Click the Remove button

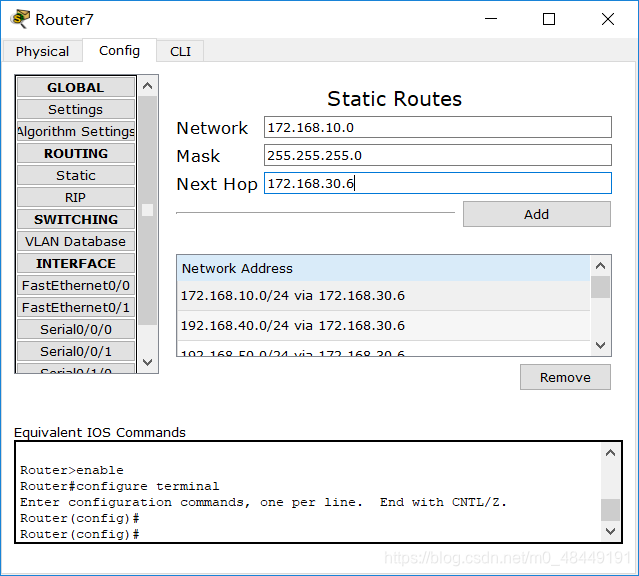tap(565, 377)
